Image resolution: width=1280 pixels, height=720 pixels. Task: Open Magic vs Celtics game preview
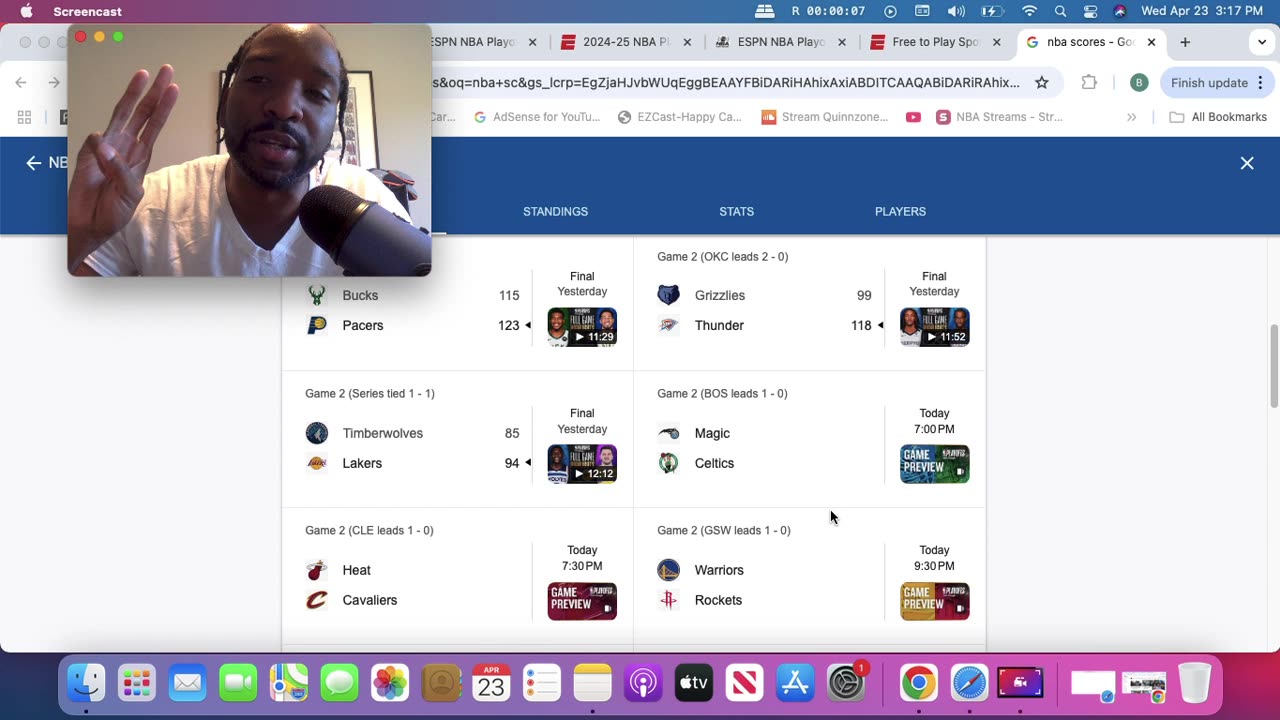[935, 464]
